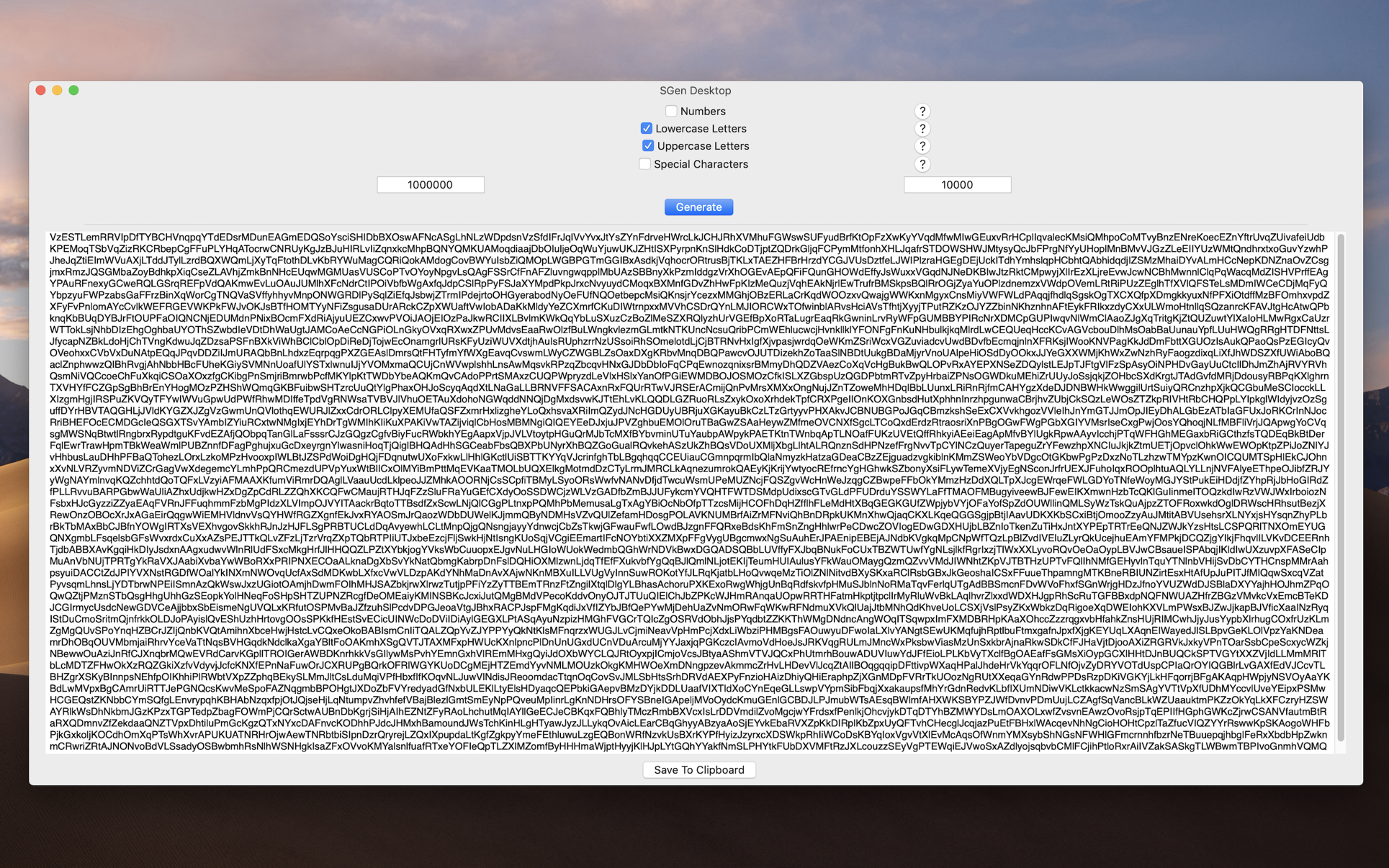The width and height of the screenshot is (1389, 868).
Task: Open help for the Numbers option
Action: pyautogui.click(x=922, y=112)
